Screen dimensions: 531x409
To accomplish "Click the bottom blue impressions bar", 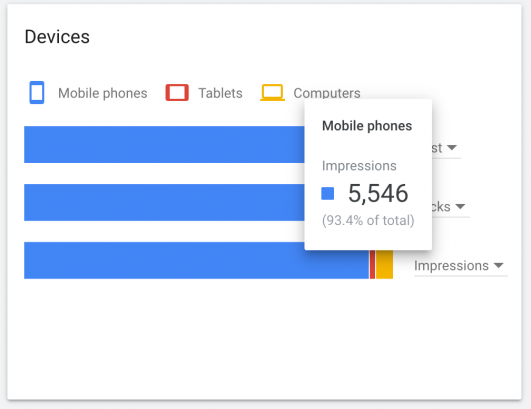I will point(196,260).
